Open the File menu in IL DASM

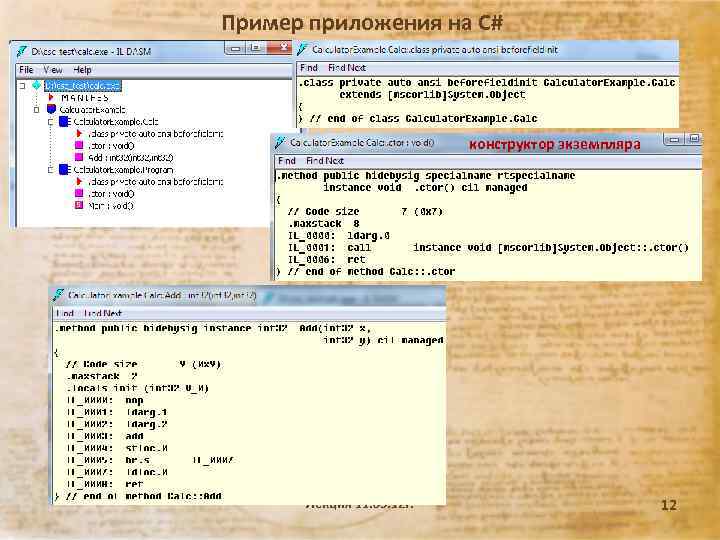coord(26,70)
